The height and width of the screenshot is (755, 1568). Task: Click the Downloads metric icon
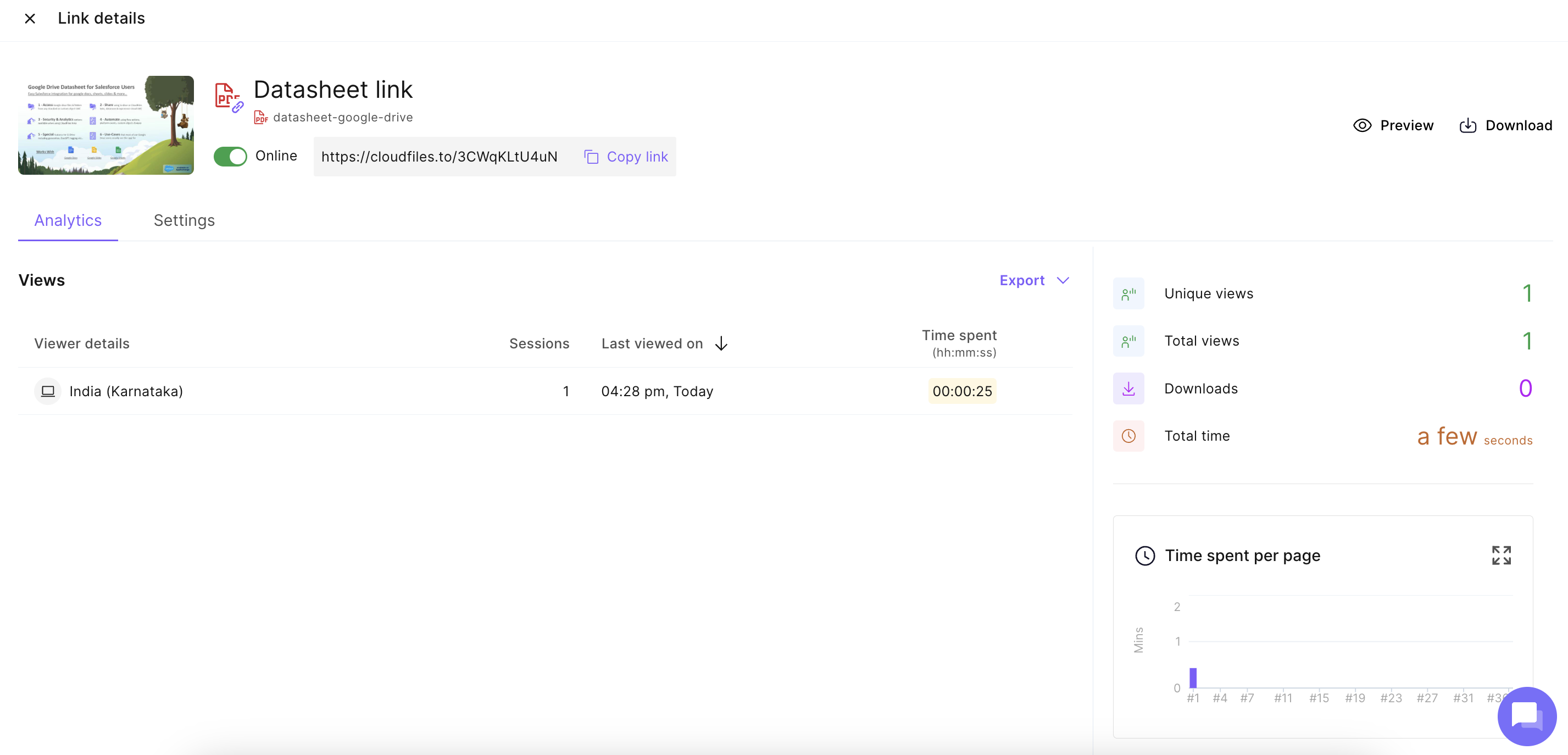coord(1128,388)
